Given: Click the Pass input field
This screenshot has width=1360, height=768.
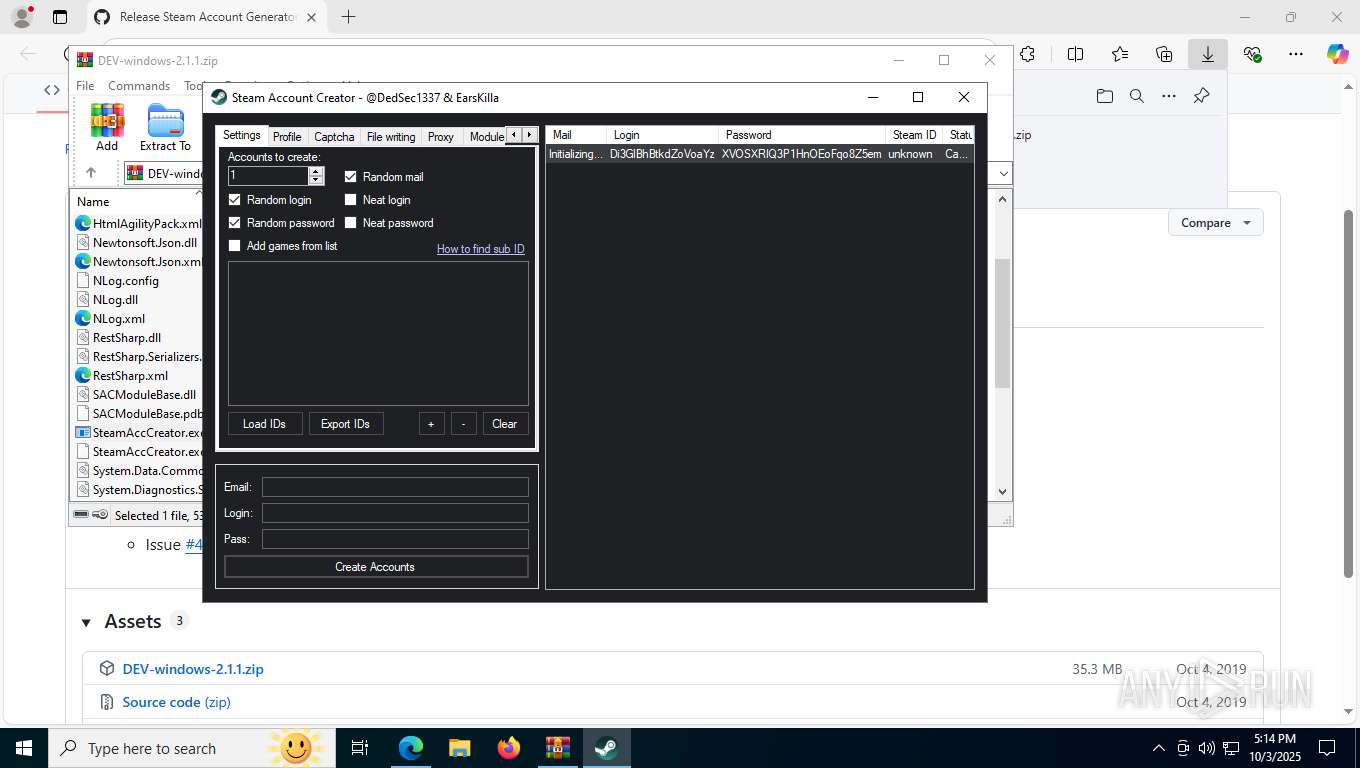Looking at the screenshot, I should tap(395, 539).
